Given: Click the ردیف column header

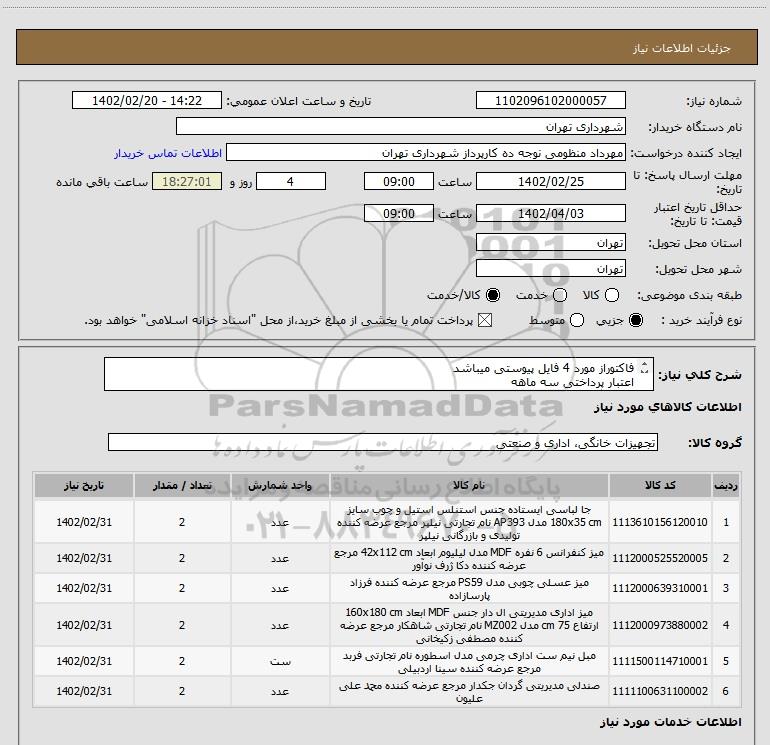Looking at the screenshot, I should (726, 485).
